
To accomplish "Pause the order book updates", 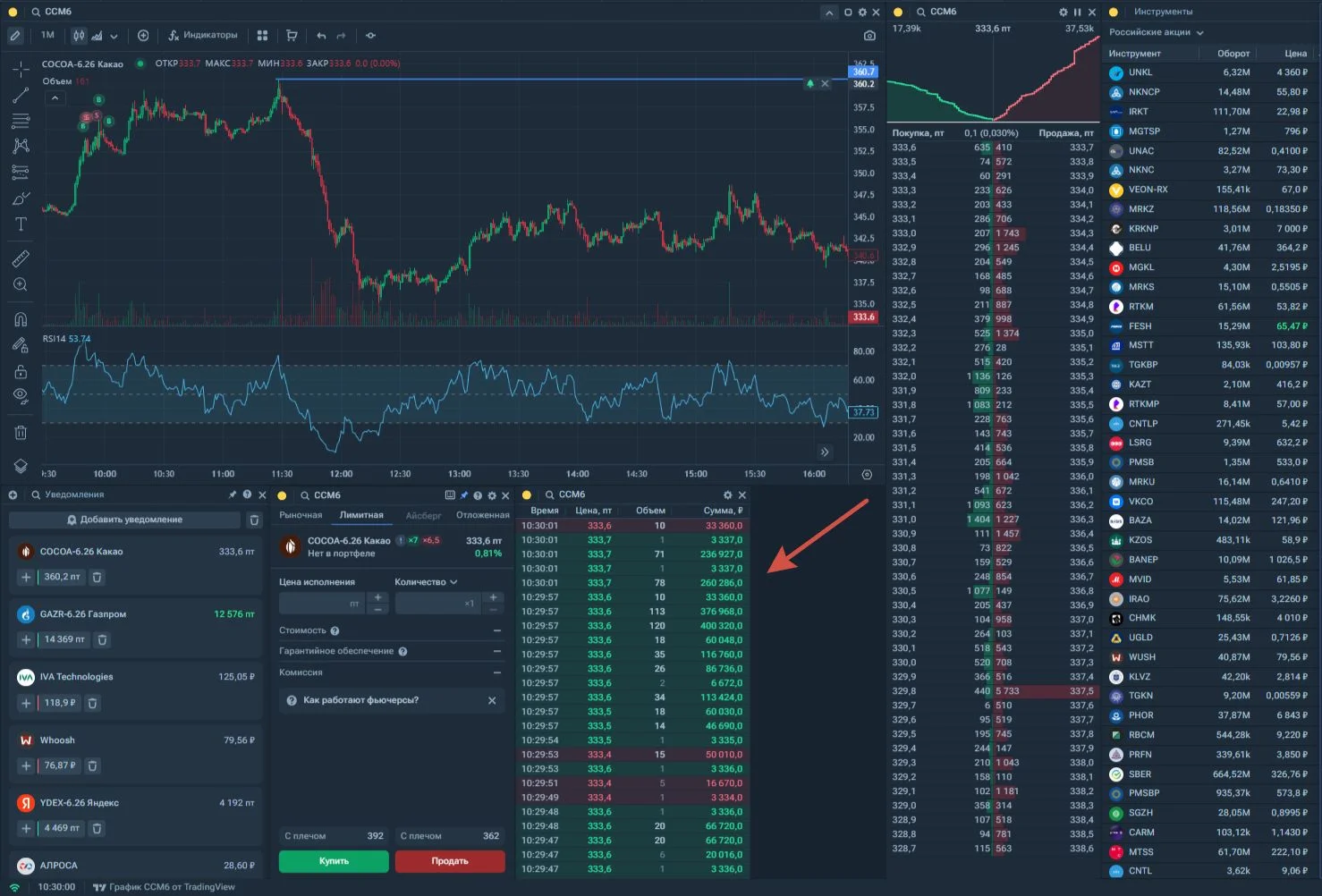I will click(1077, 12).
